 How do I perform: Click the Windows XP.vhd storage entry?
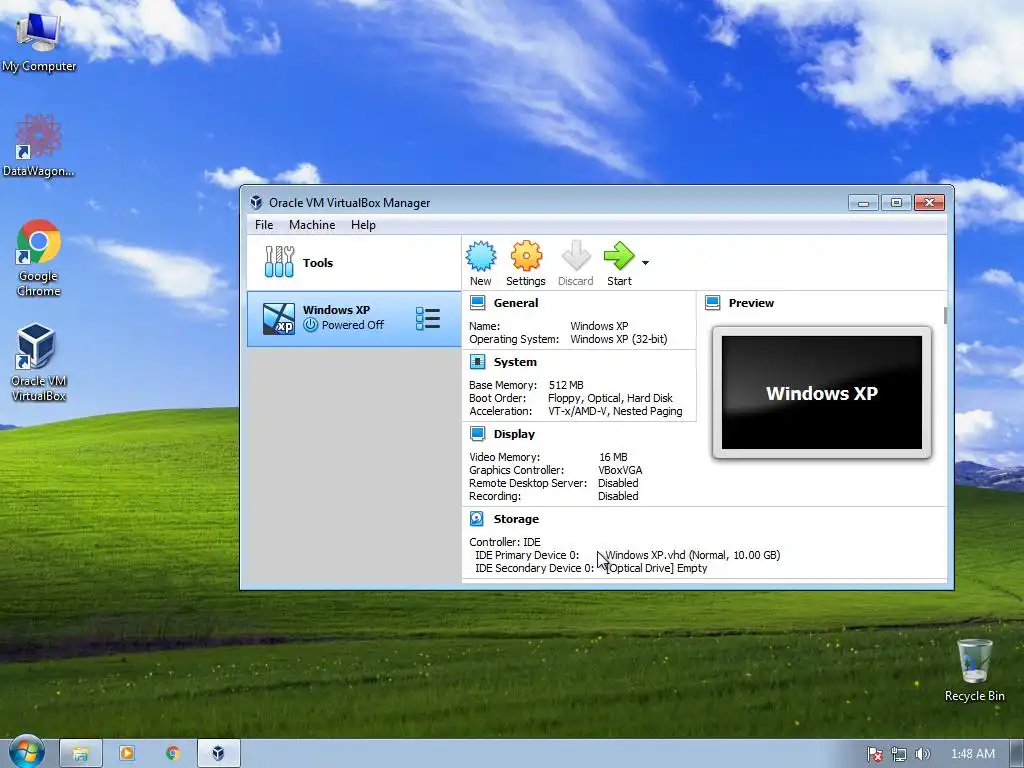(x=693, y=555)
